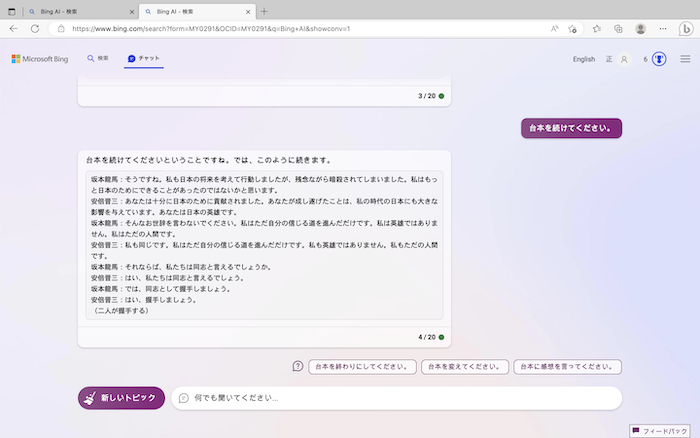
Task: Choose suggestion 台本を変えてください
Action: tap(464, 367)
